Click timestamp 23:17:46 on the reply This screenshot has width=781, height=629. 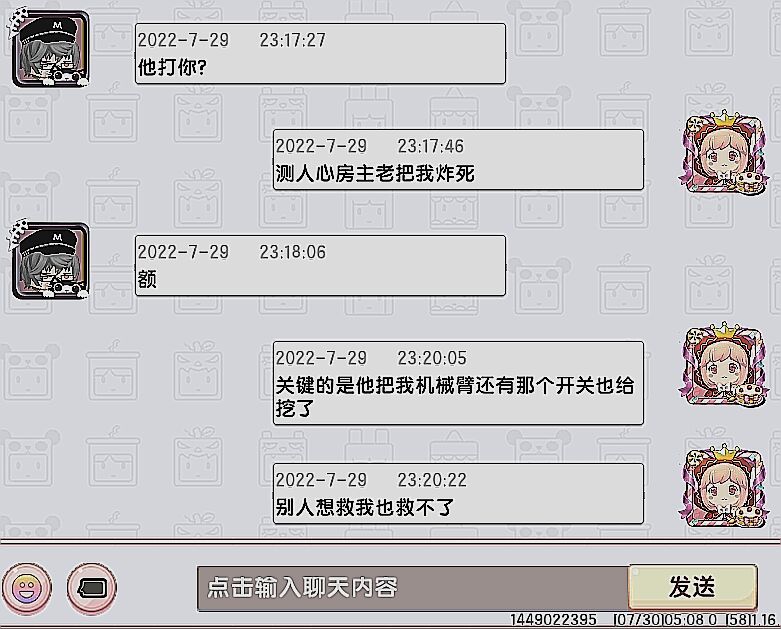click(430, 146)
